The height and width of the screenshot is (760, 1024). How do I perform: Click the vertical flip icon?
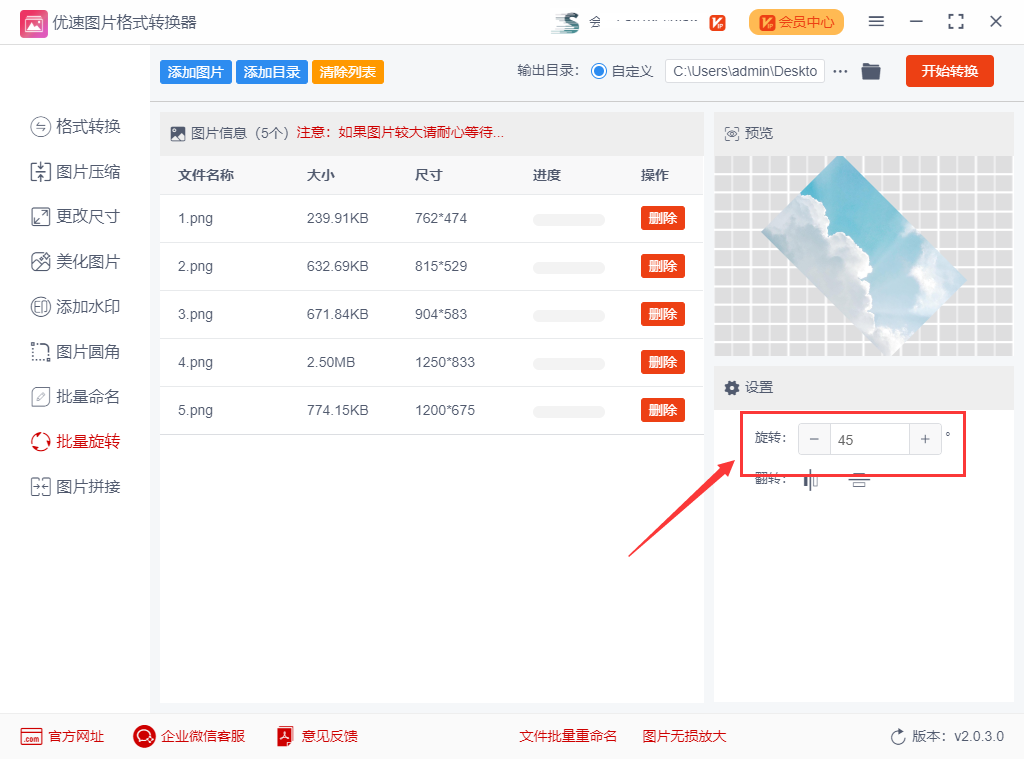(x=859, y=480)
